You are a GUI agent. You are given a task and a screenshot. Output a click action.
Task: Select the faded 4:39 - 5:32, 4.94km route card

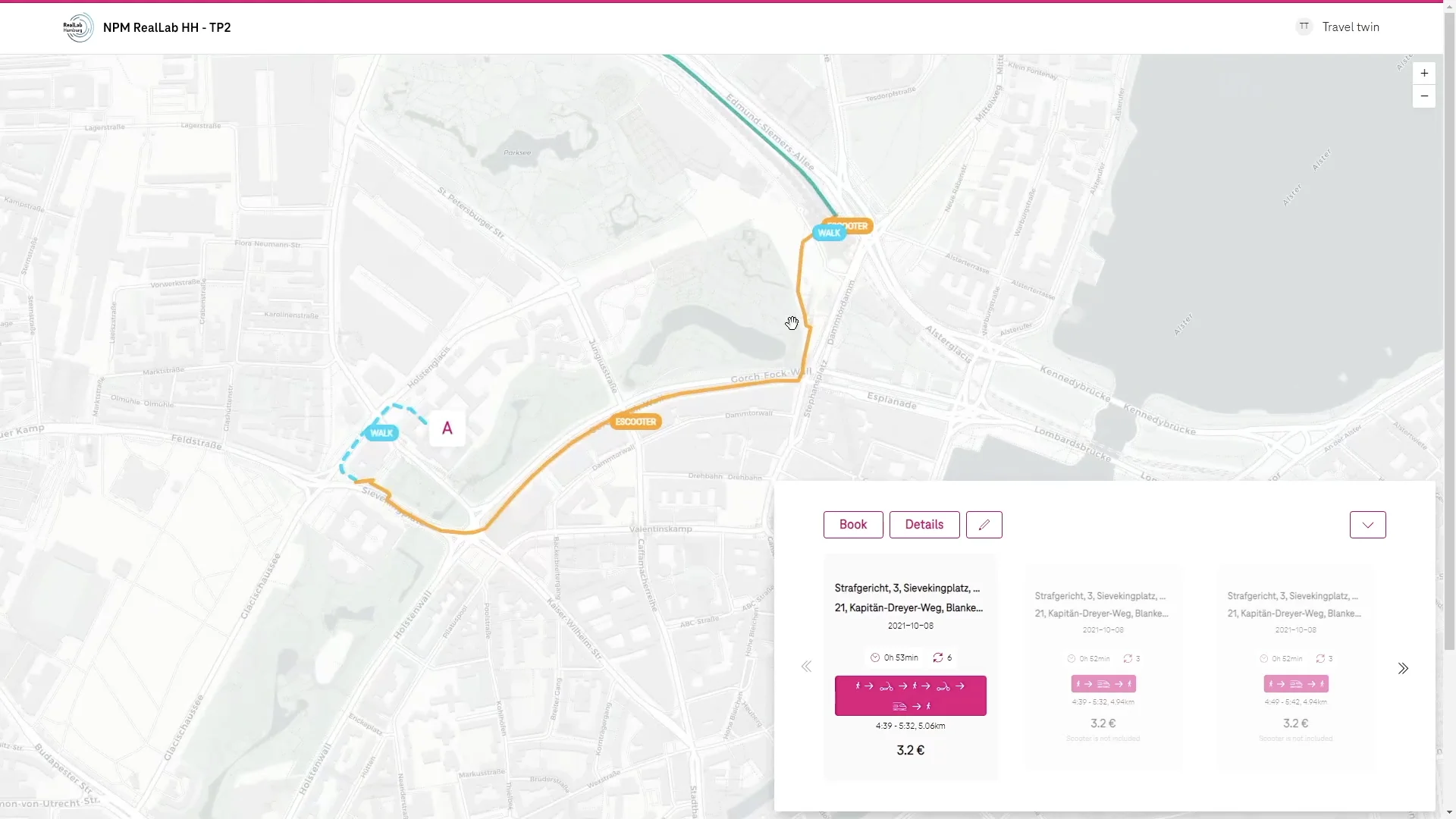1103,667
